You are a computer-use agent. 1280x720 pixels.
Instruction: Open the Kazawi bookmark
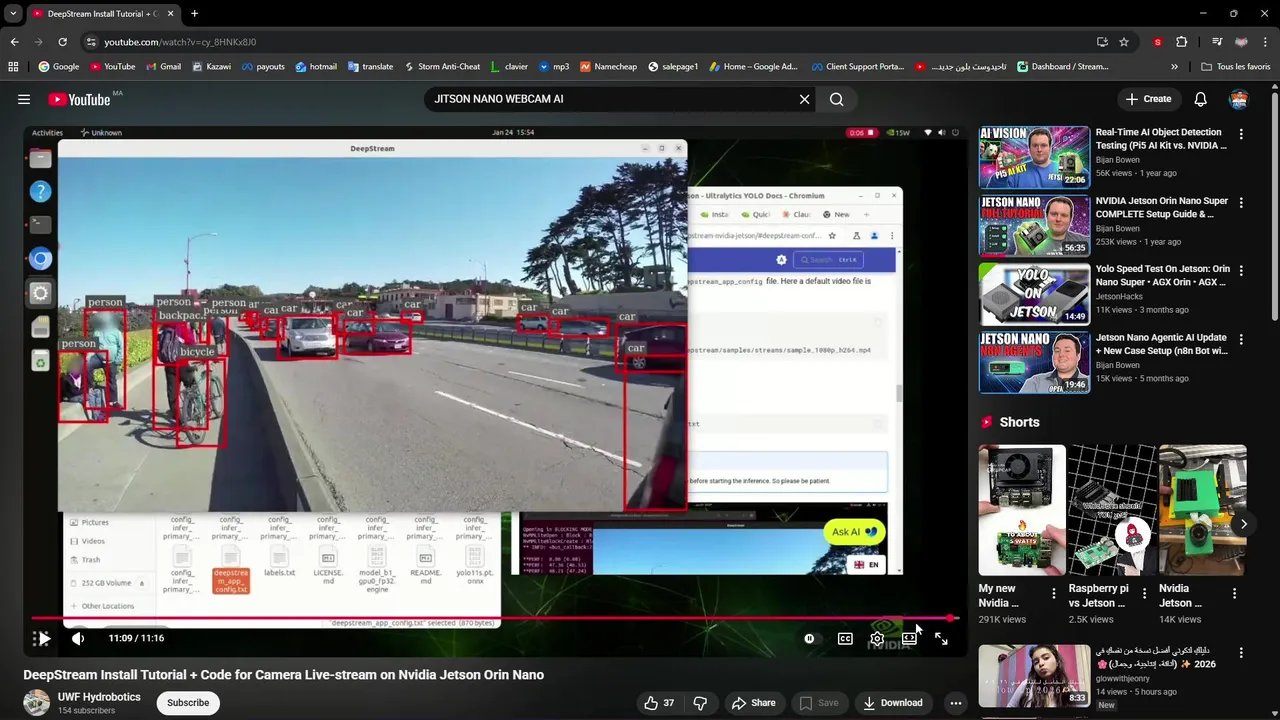click(x=211, y=67)
